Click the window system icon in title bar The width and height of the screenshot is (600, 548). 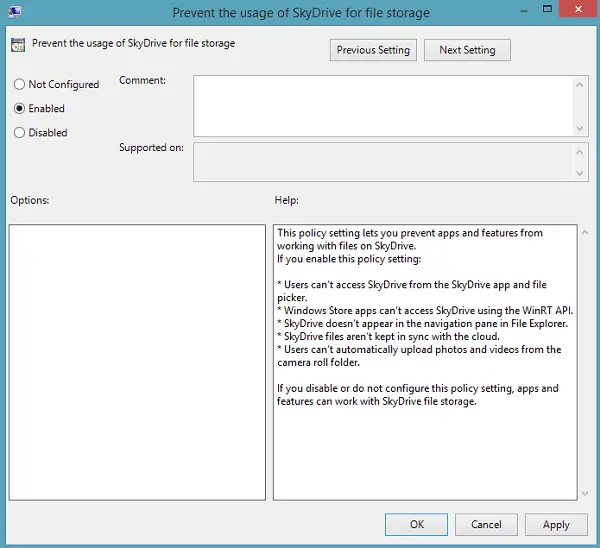15,12
